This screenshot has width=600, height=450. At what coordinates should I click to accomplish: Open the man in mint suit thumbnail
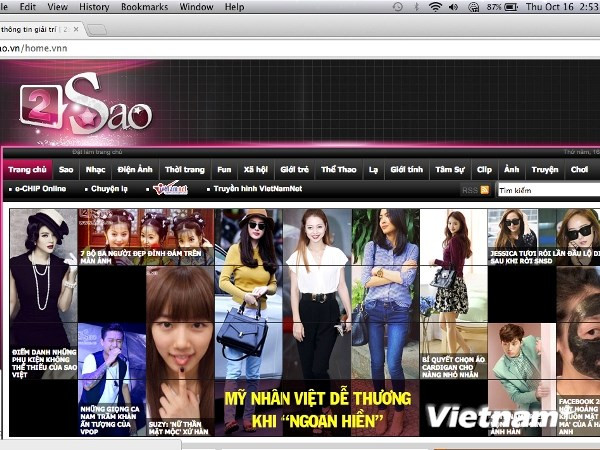(x=522, y=379)
